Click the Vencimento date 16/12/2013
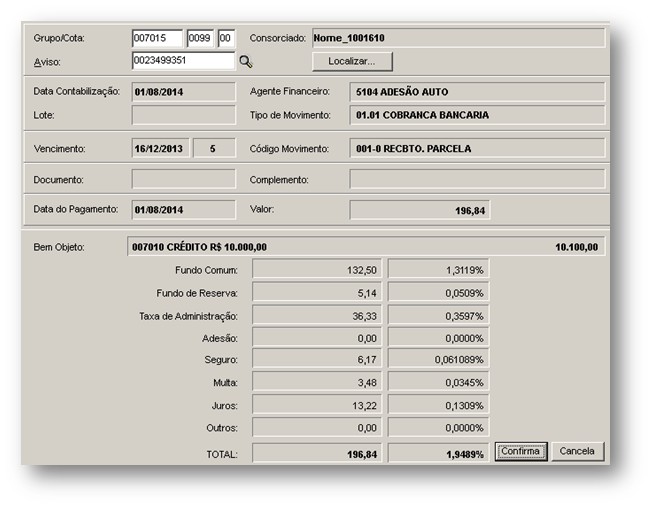The width and height of the screenshot is (652, 507). point(160,148)
